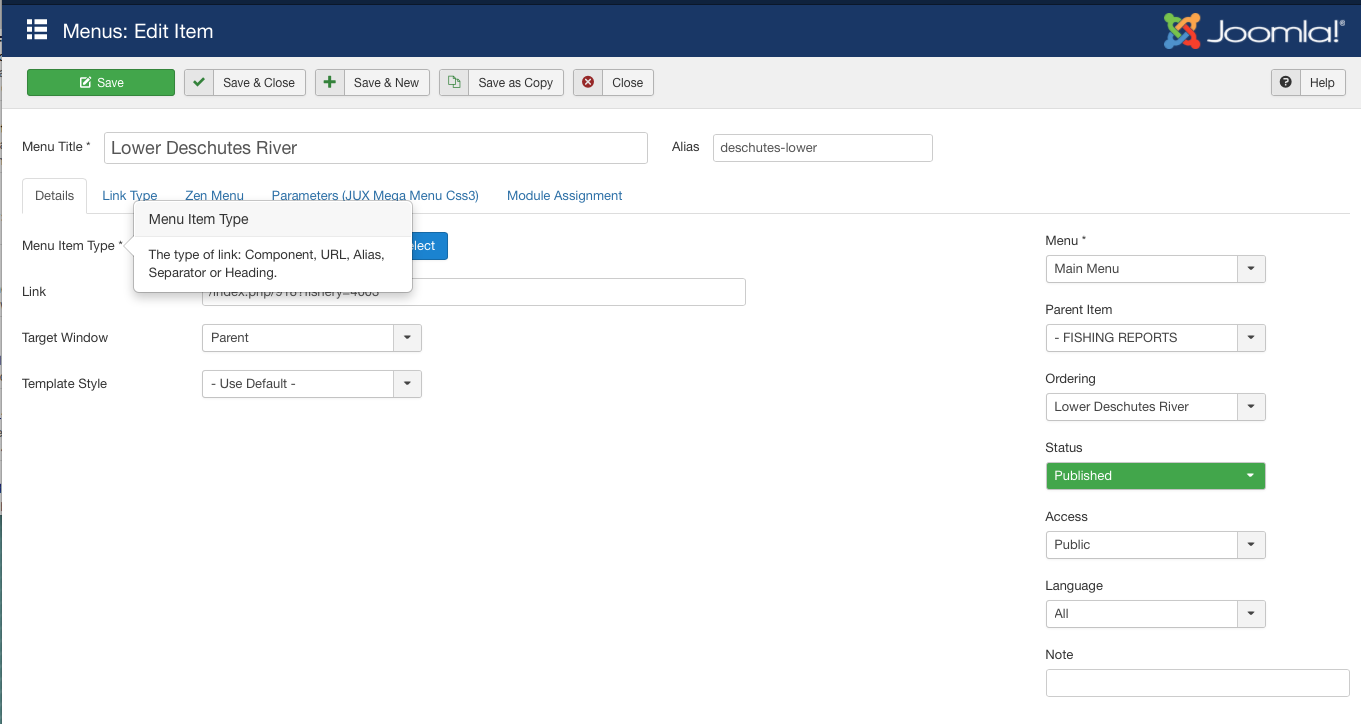The image size is (1361, 724).
Task: Click the Link field label
Action: click(x=34, y=292)
